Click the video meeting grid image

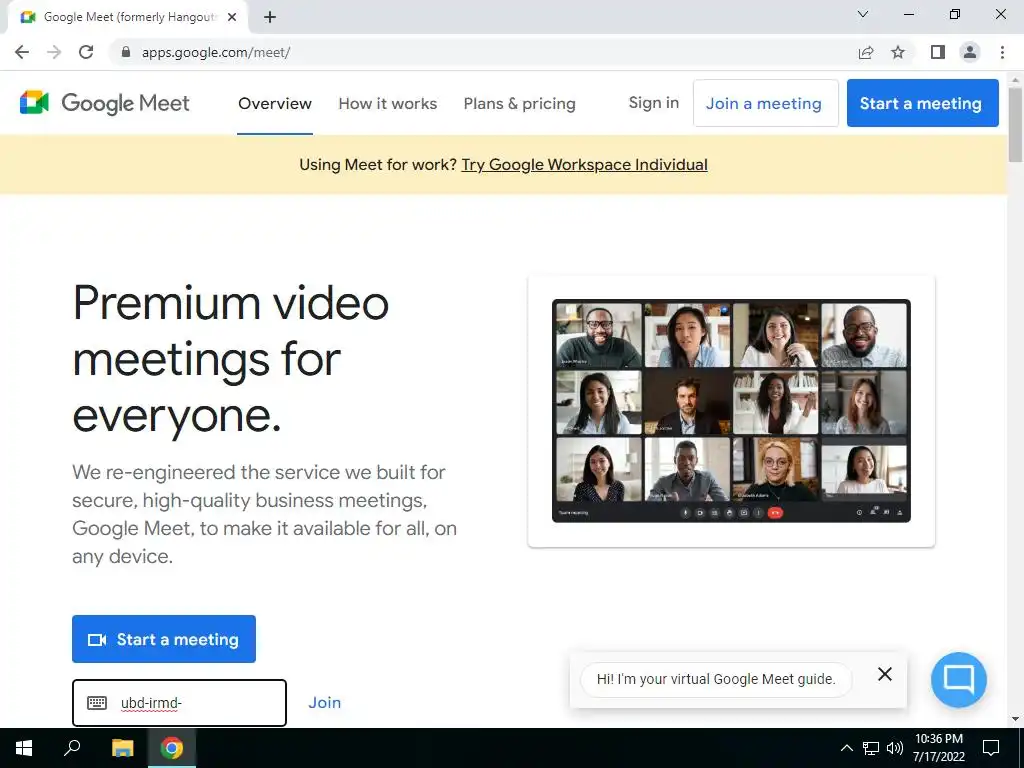tap(731, 411)
